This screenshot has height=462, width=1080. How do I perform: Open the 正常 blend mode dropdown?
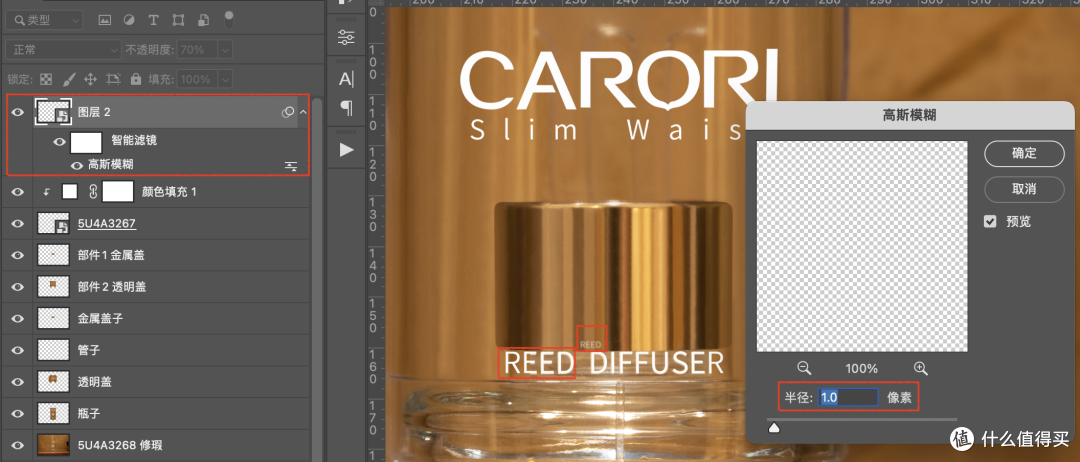point(63,50)
